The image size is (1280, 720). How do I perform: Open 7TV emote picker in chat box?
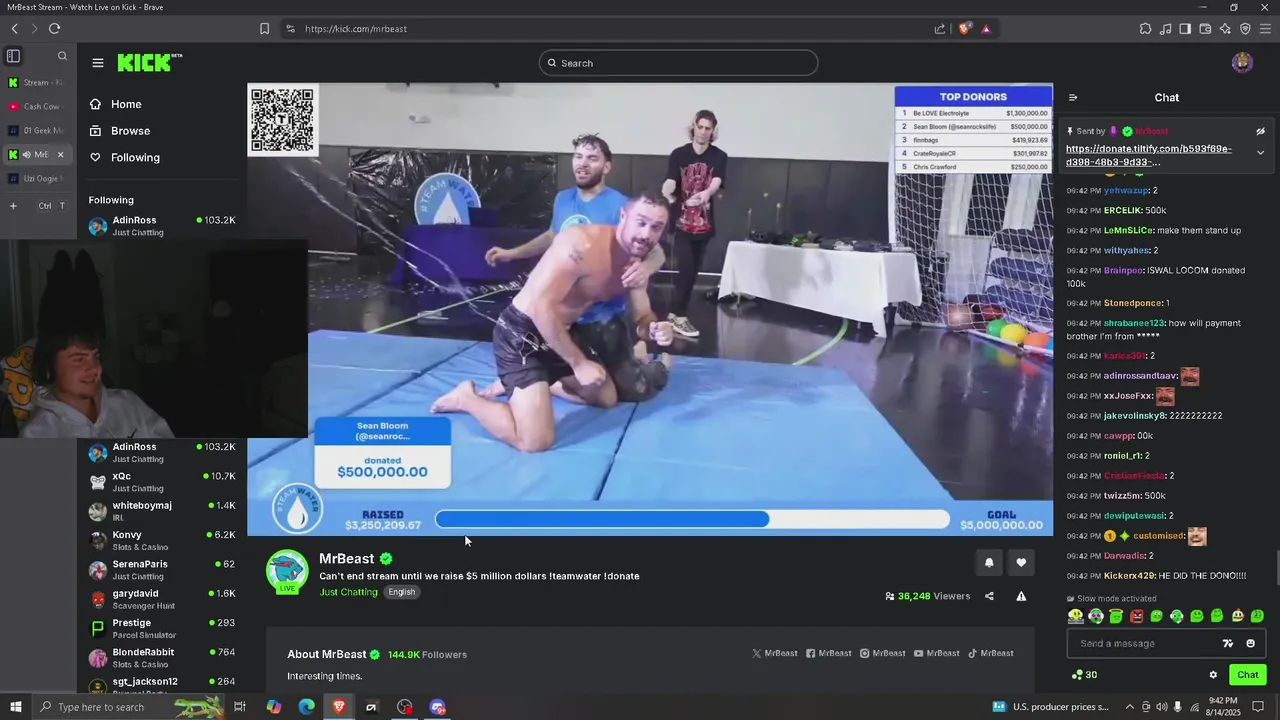coord(1228,644)
